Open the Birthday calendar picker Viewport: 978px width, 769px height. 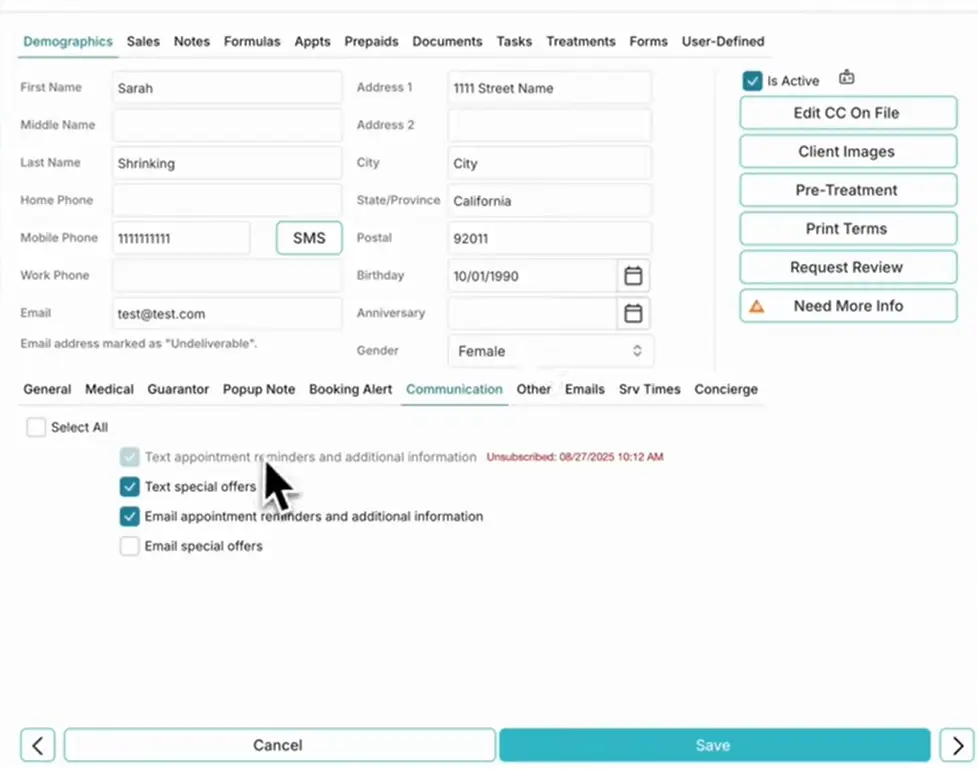pyautogui.click(x=633, y=275)
